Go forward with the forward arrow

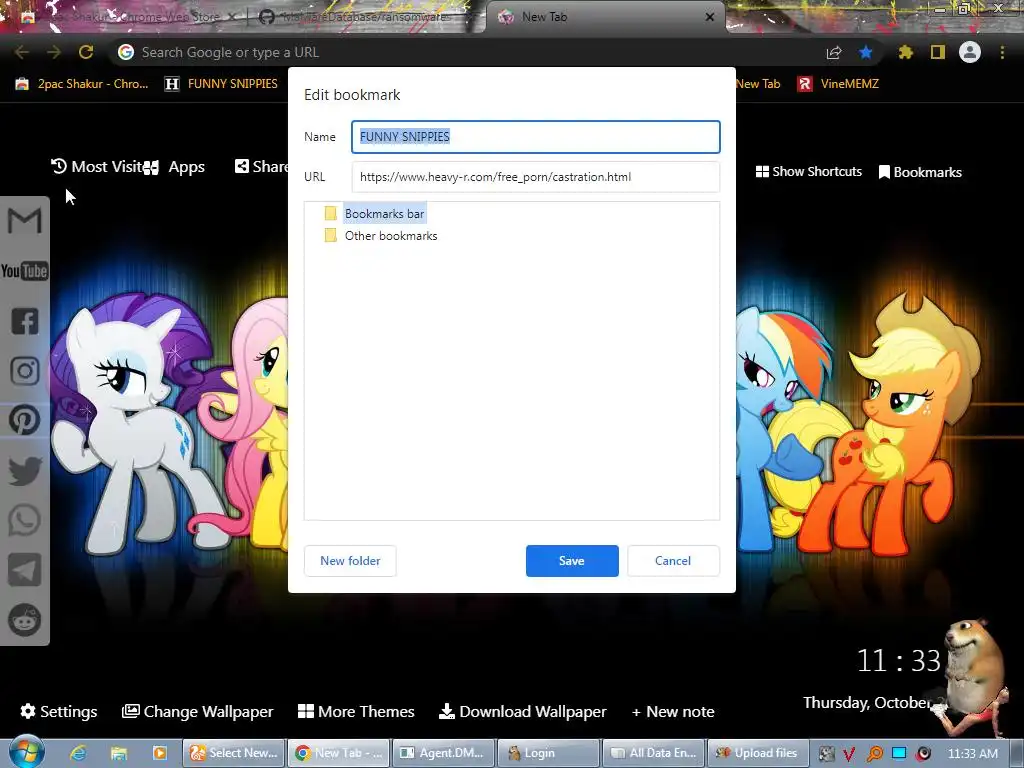pyautogui.click(x=54, y=52)
